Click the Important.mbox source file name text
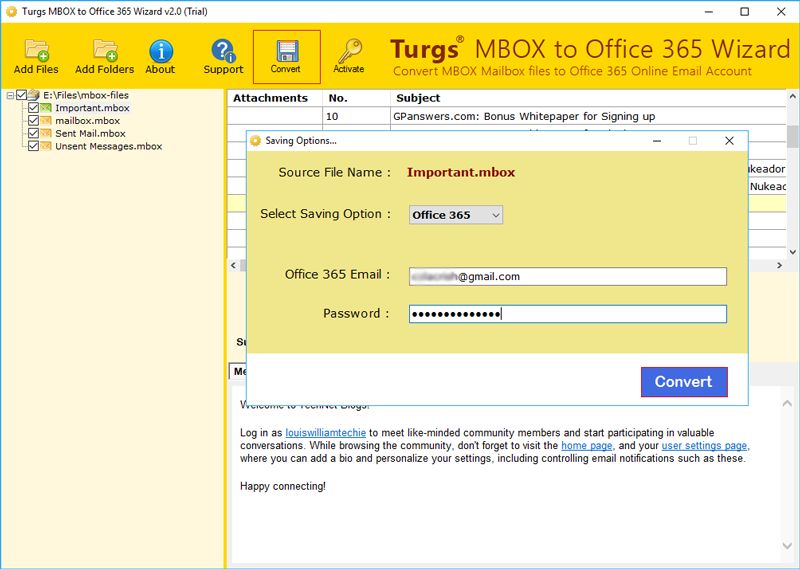800x569 pixels. click(461, 172)
